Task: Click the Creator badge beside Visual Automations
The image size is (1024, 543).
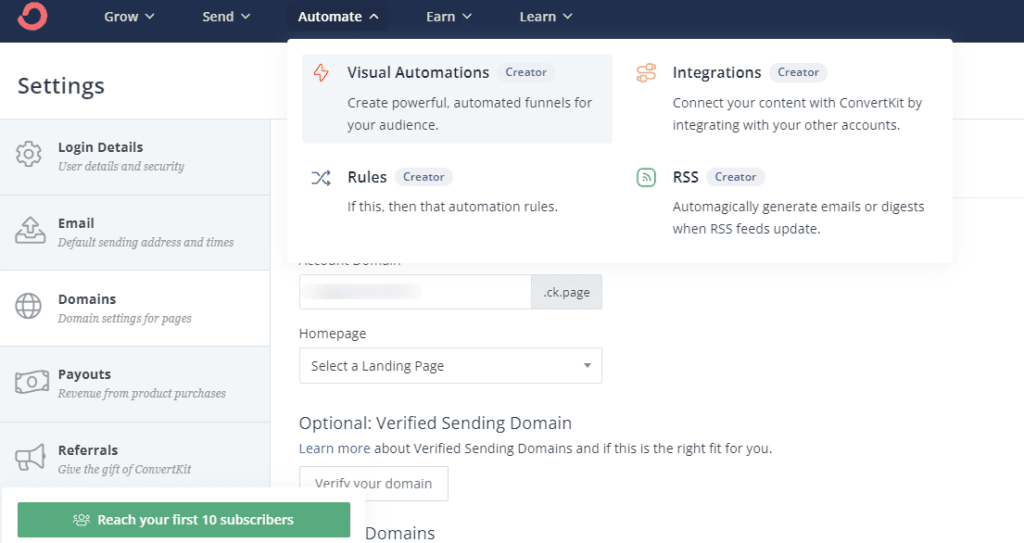Action: click(526, 73)
